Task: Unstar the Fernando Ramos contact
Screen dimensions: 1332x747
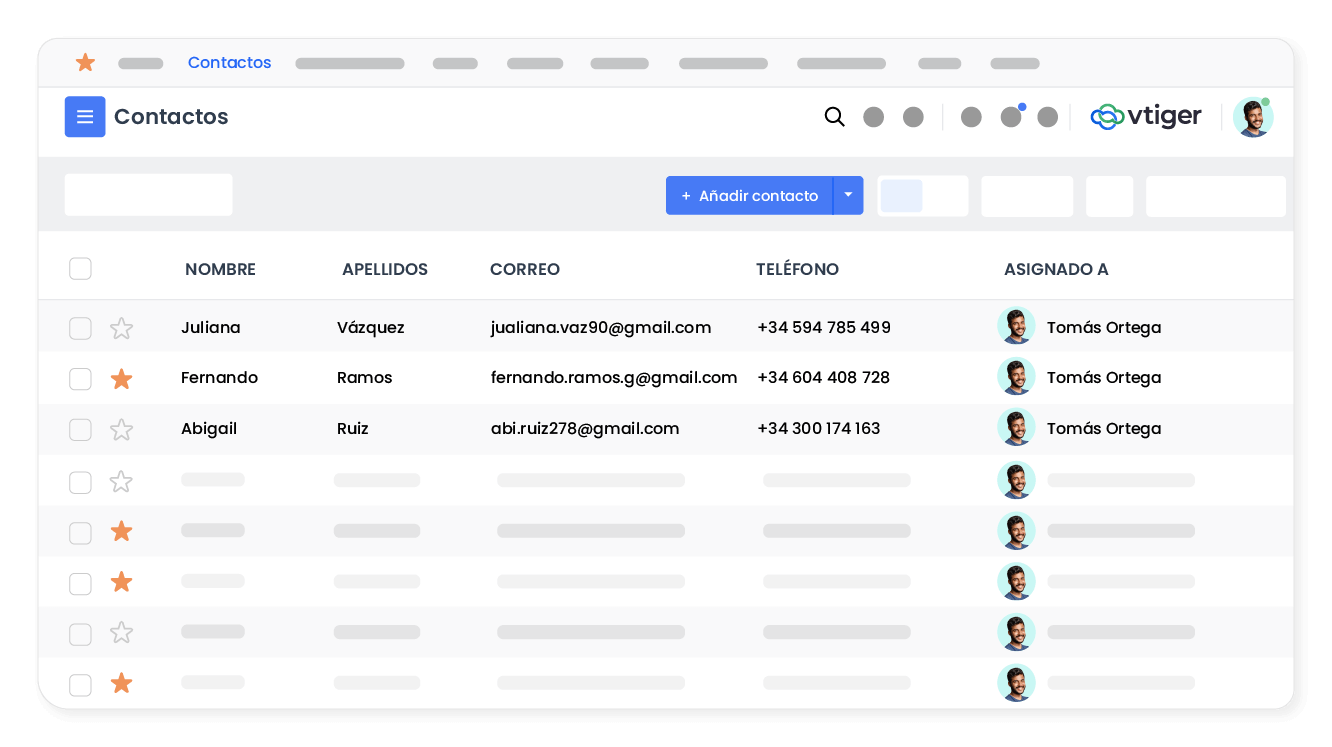Action: coord(121,379)
